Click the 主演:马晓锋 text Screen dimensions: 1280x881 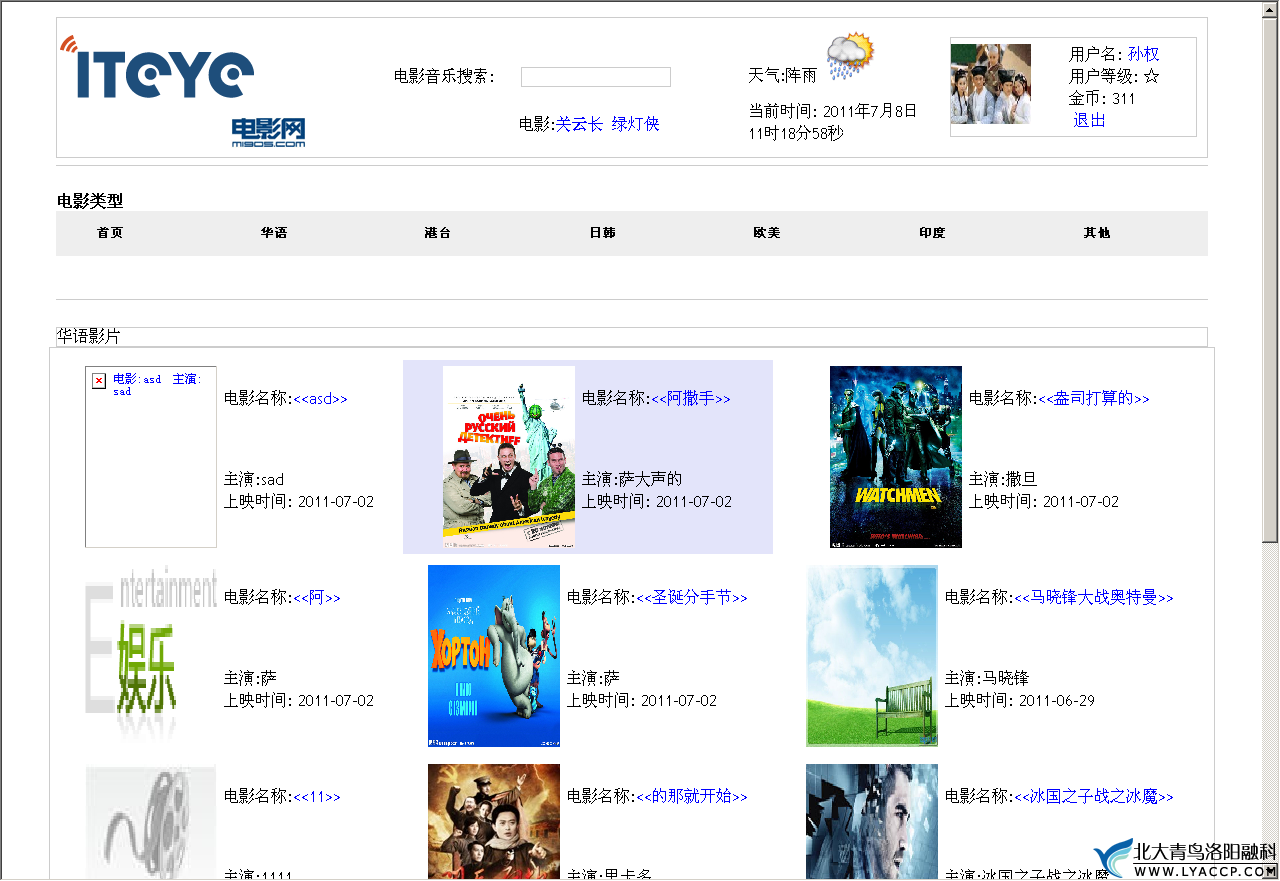[987, 678]
